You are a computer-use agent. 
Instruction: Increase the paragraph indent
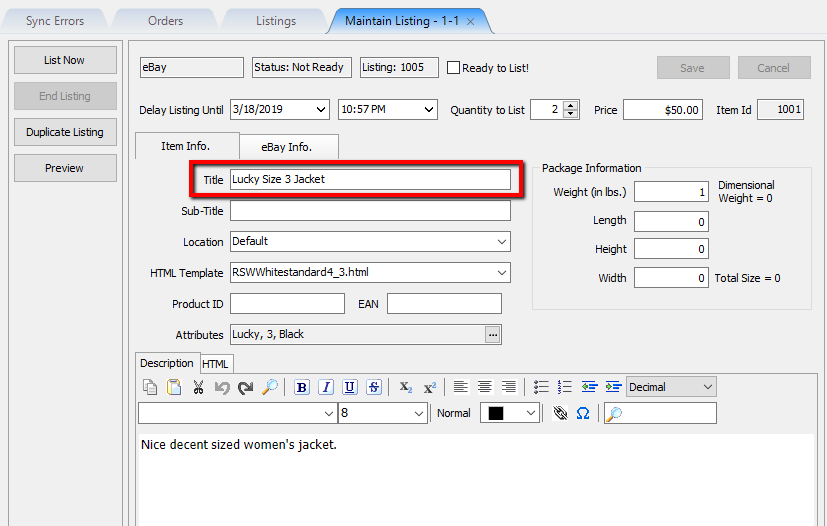(x=613, y=387)
